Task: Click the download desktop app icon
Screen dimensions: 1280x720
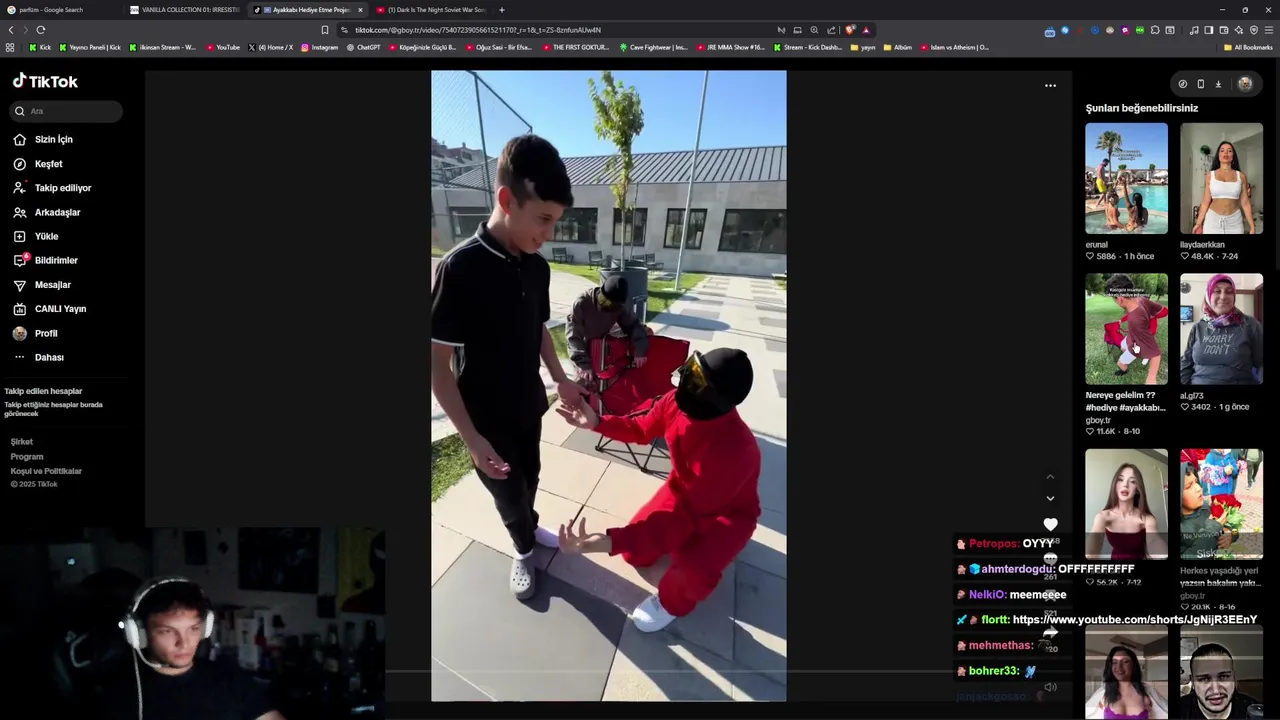Action: [1218, 84]
